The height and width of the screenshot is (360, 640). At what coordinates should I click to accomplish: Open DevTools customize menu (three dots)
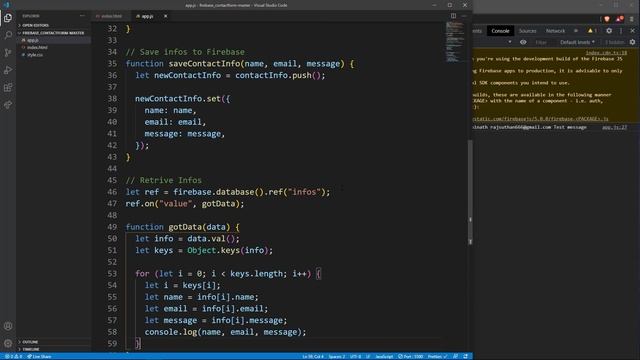[x=621, y=31]
